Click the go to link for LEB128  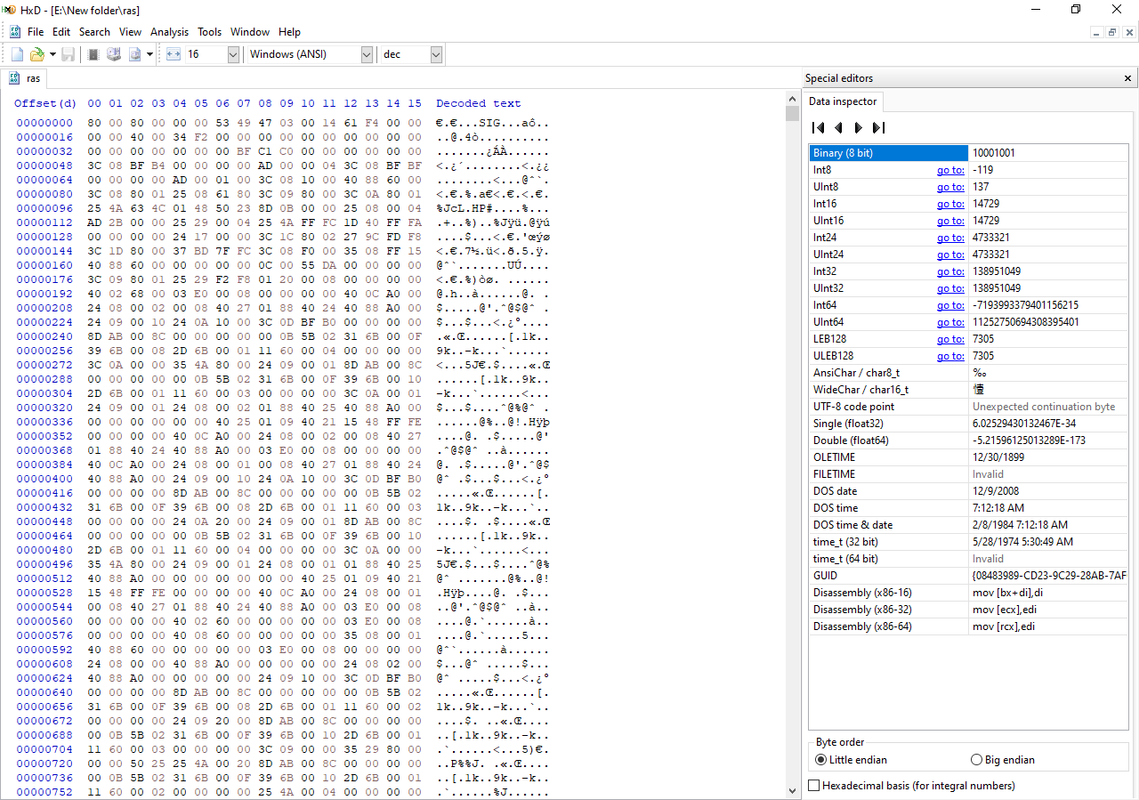point(950,339)
